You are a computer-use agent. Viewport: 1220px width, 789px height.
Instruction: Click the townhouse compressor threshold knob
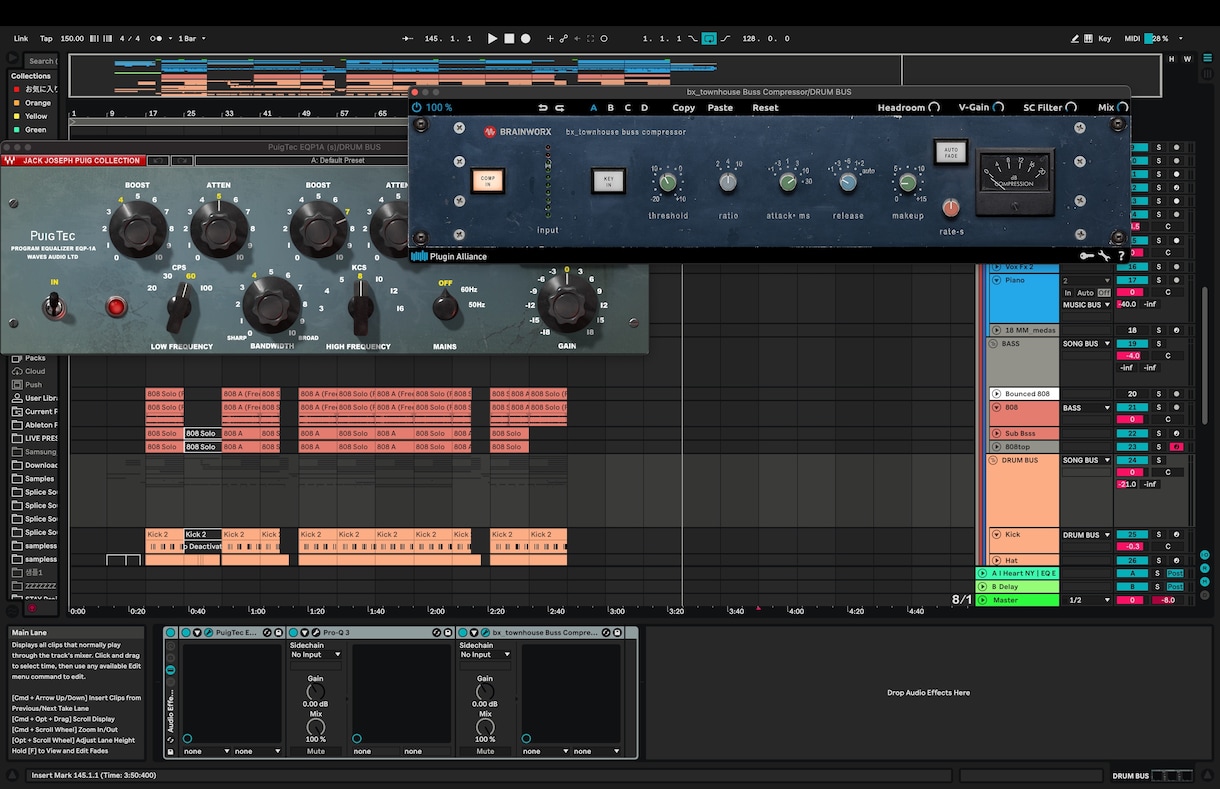pyautogui.click(x=667, y=183)
